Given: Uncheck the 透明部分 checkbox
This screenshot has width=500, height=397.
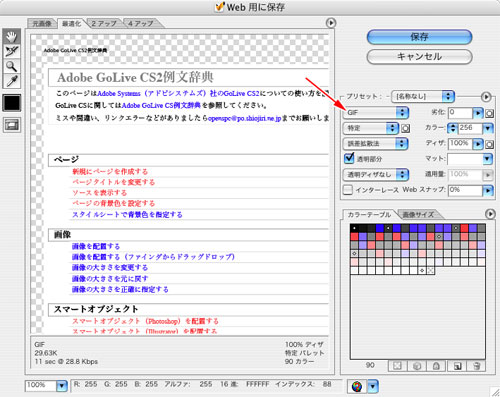Looking at the screenshot, I should (349, 158).
